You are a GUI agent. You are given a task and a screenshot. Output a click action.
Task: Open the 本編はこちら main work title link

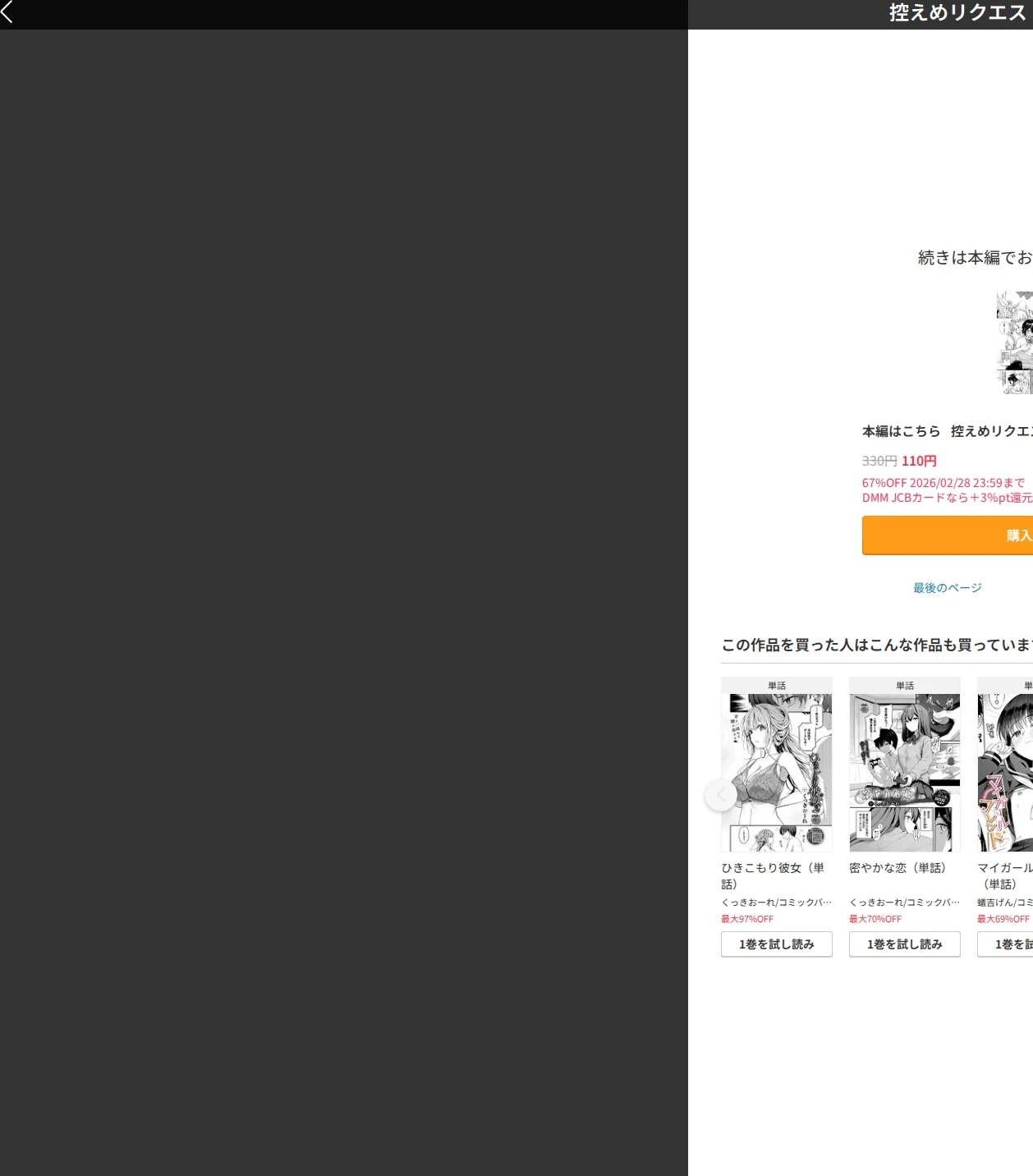947,431
